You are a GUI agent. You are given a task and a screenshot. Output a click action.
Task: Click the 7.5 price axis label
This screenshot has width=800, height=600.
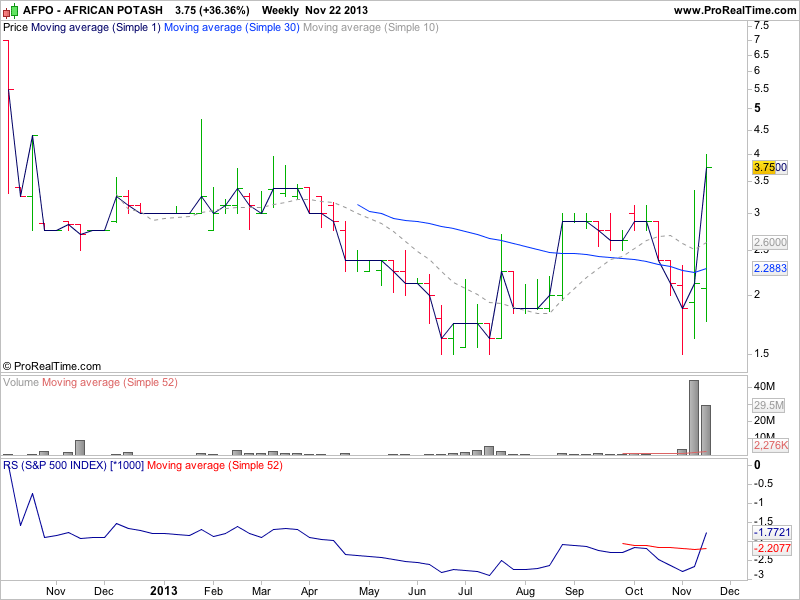pyautogui.click(x=761, y=26)
